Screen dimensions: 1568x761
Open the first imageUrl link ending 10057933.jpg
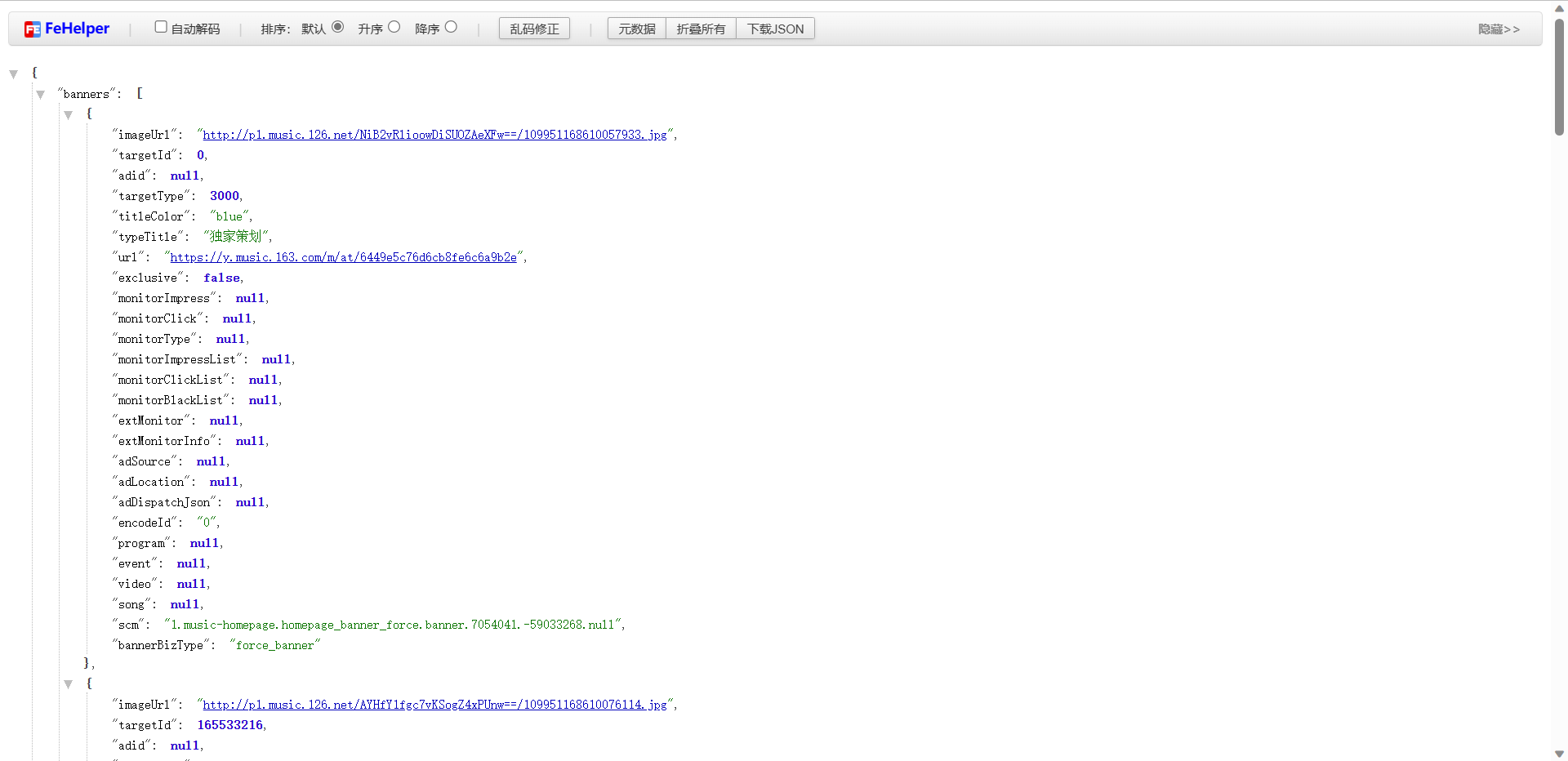point(434,135)
